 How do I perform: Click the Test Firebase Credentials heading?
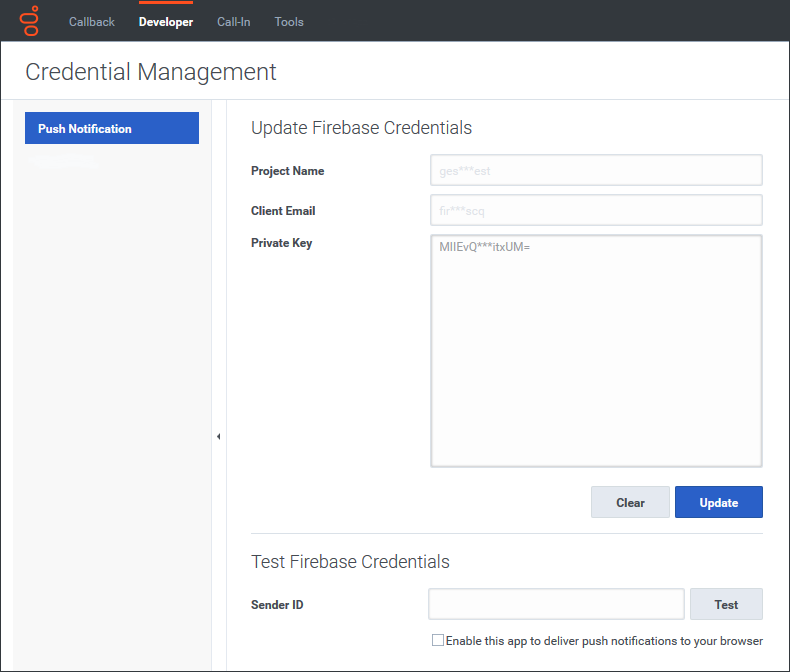pyautogui.click(x=350, y=562)
